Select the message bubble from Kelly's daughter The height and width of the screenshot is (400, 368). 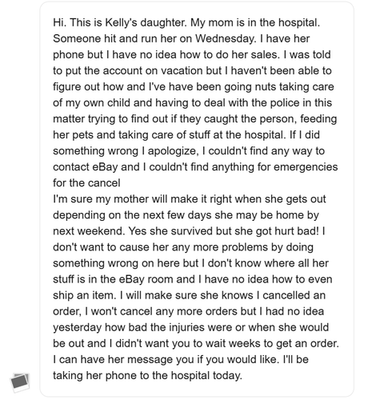tap(197, 199)
